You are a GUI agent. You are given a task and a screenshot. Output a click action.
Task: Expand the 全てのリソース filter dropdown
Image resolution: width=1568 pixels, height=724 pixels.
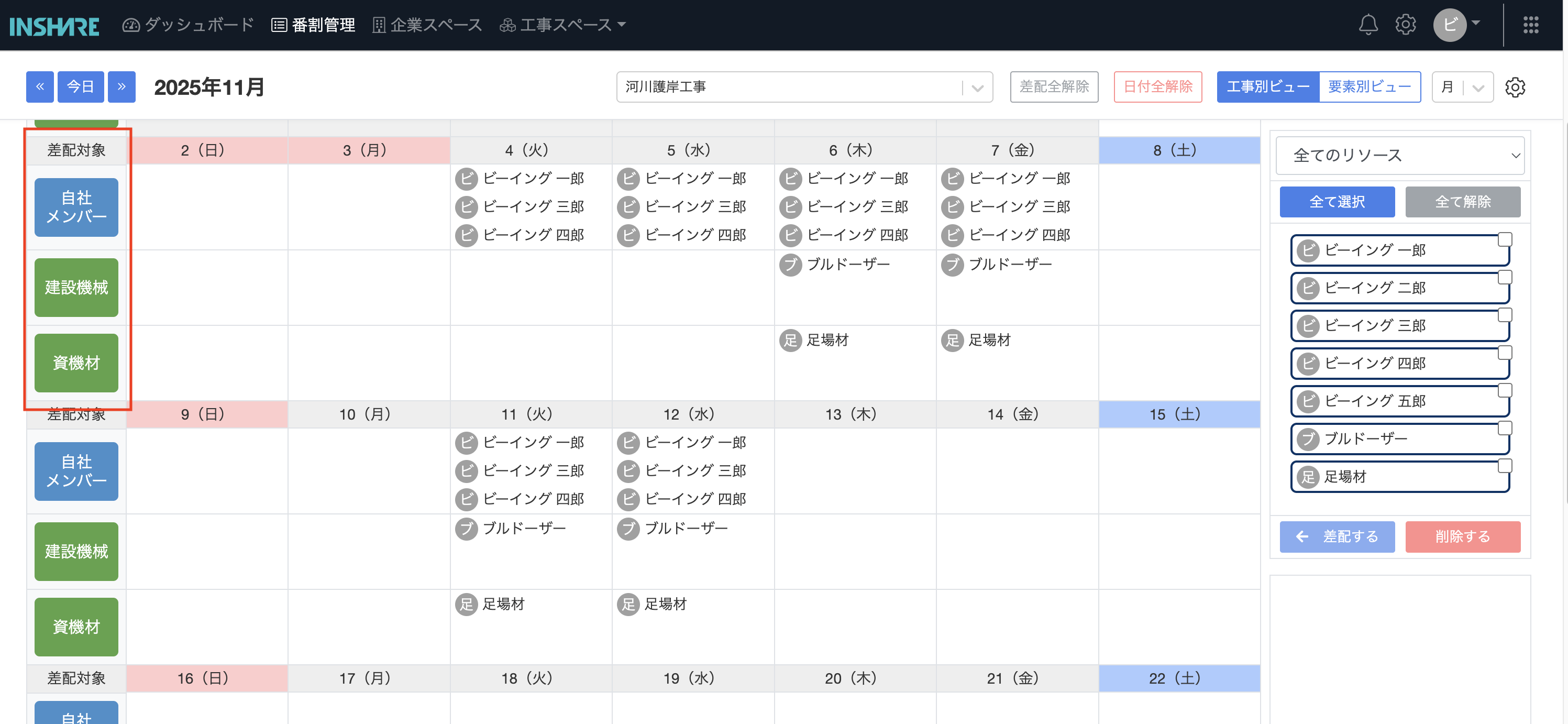1399,156
